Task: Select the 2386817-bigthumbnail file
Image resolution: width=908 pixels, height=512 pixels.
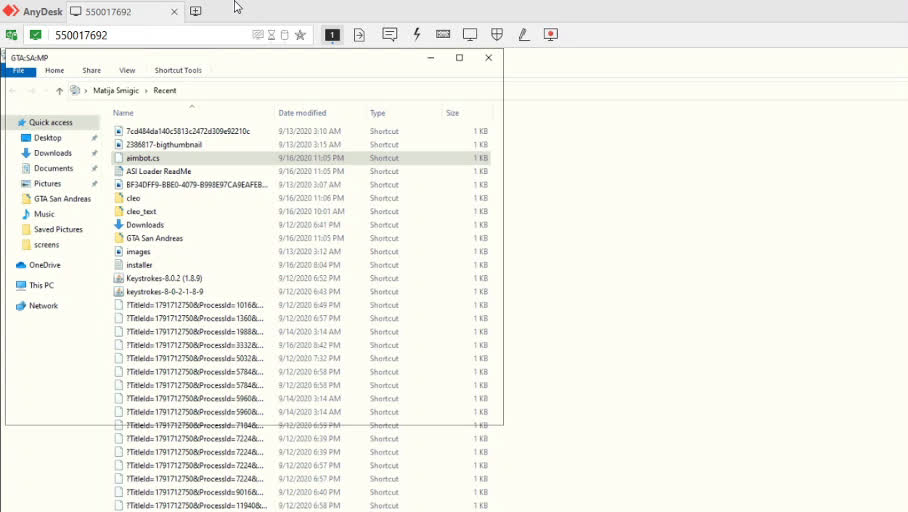Action: pyautogui.click(x=301, y=145)
